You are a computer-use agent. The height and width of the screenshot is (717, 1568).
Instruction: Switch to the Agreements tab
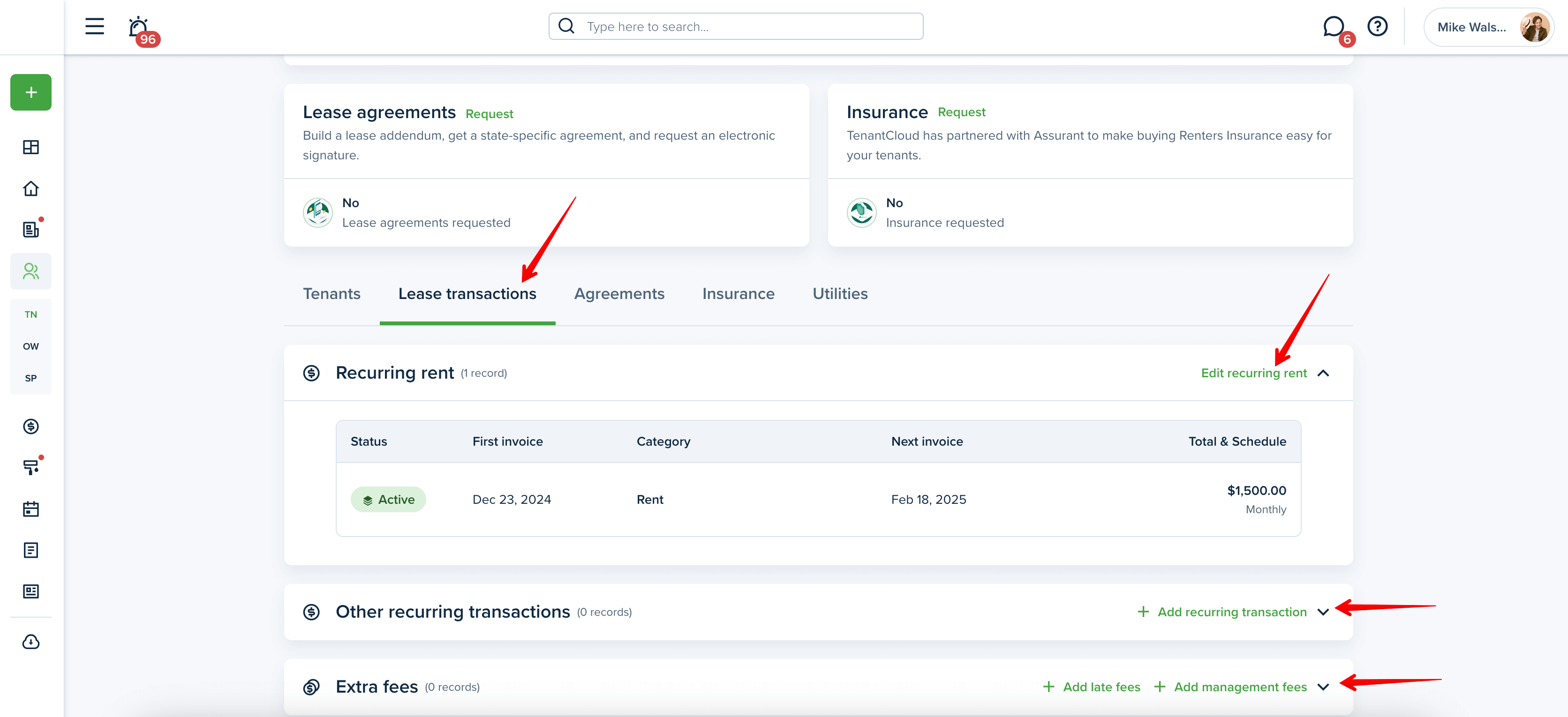(x=619, y=294)
